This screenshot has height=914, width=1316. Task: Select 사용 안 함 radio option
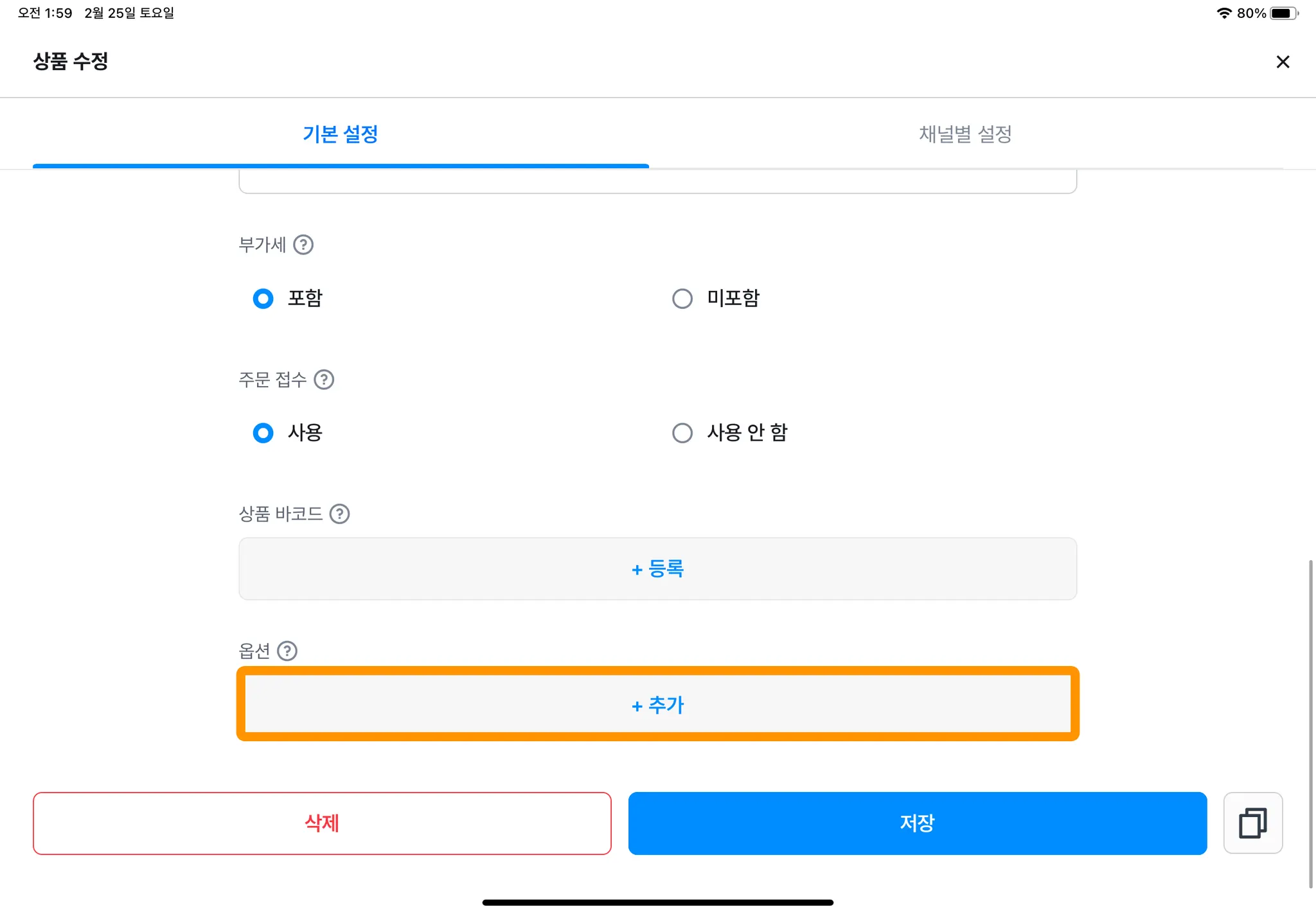pos(682,433)
